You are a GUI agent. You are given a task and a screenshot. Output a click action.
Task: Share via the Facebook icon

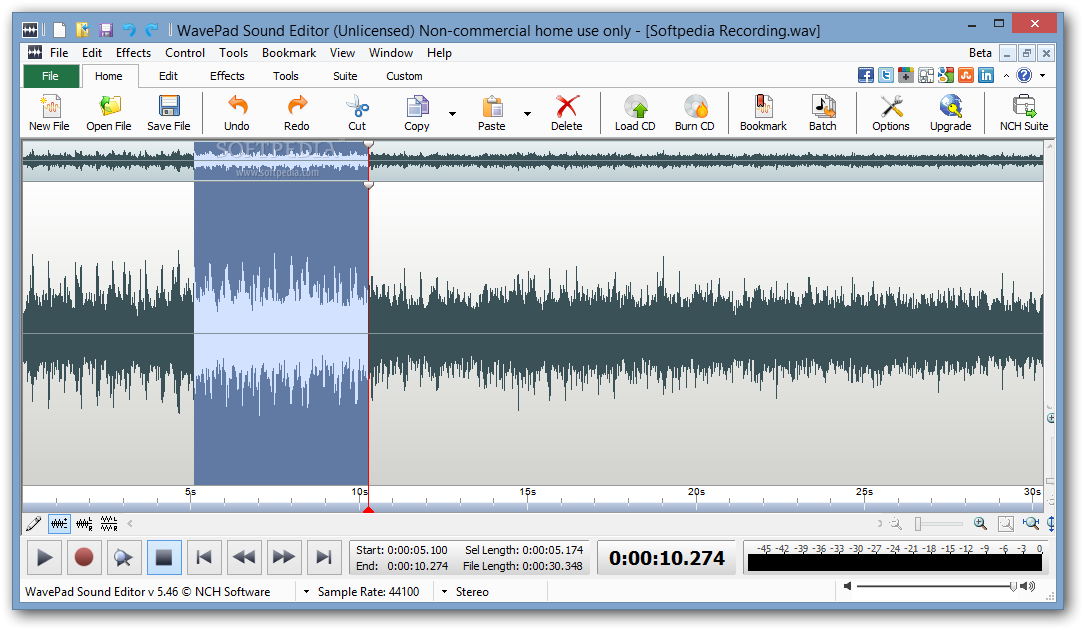866,75
